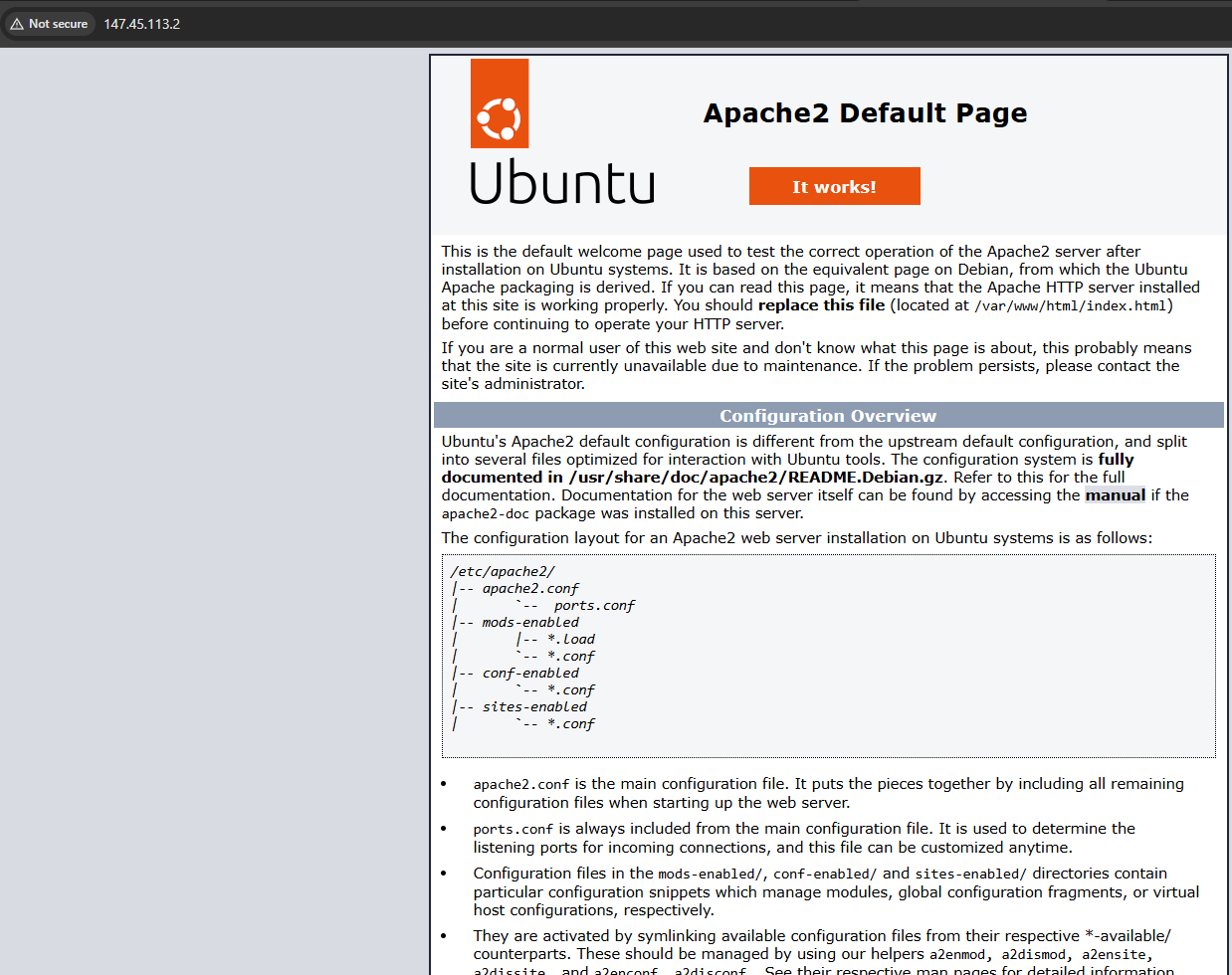Click the Ubuntu wordmark text logo
The image size is (1232, 975).
(562, 182)
